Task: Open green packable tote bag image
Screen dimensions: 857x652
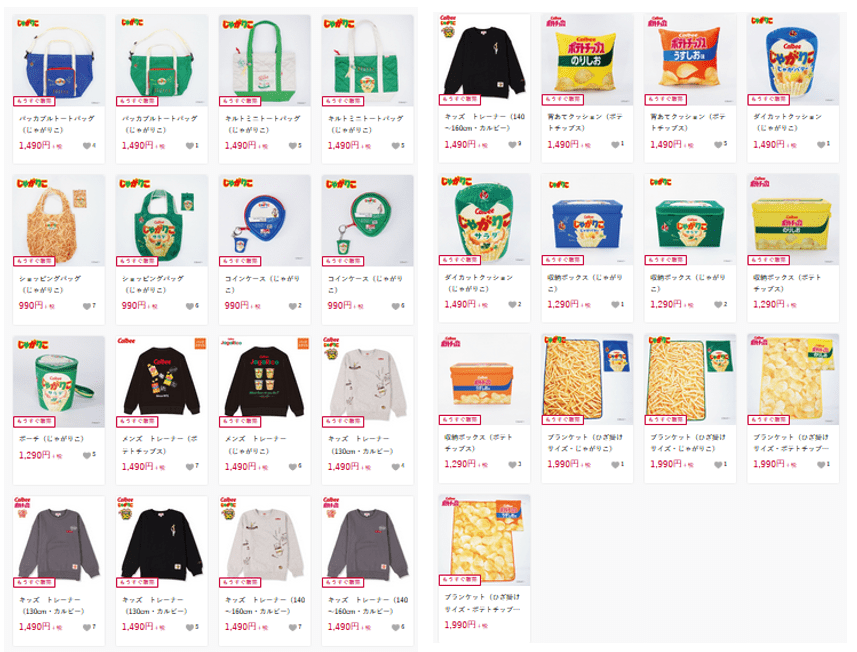Action: 162,60
